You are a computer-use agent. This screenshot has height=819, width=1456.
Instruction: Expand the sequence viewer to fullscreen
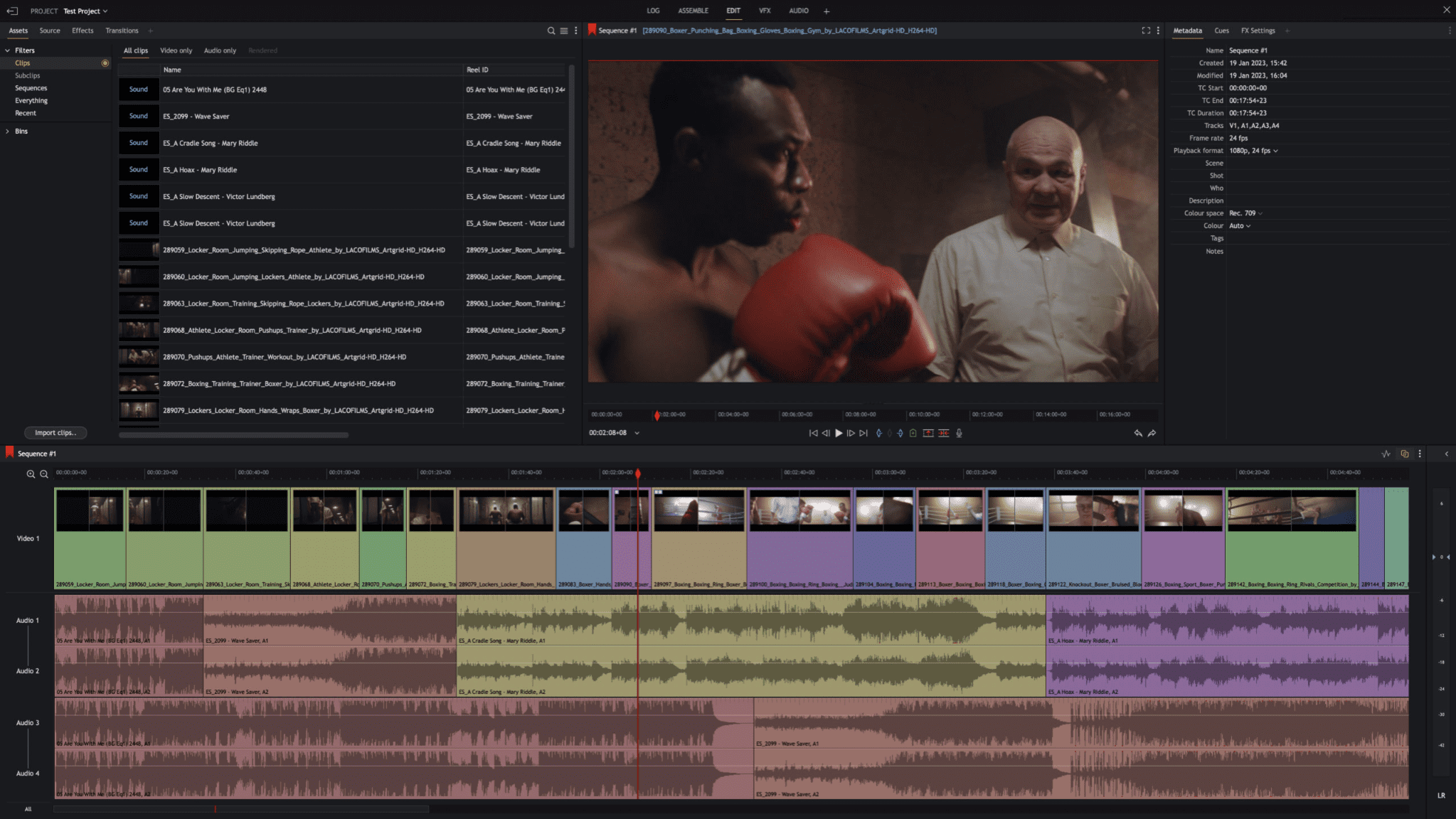click(1146, 31)
